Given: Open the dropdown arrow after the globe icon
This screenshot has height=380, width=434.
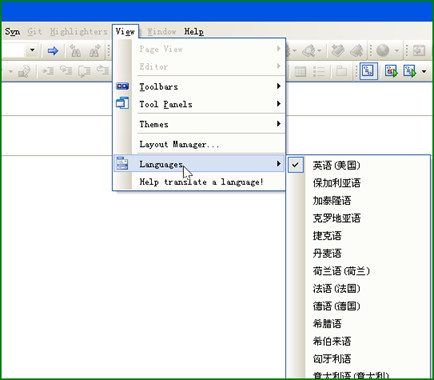Looking at the screenshot, I should point(397,51).
